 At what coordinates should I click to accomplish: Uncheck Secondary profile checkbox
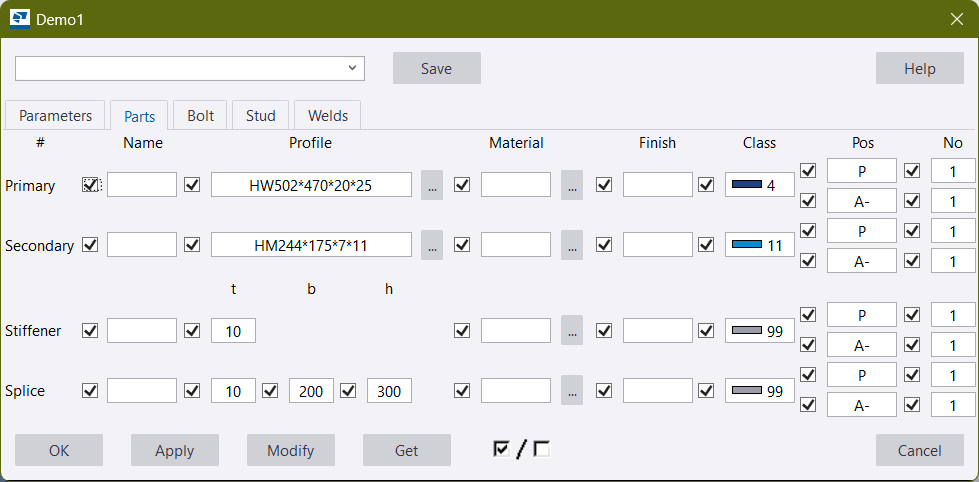pyautogui.click(x=192, y=245)
